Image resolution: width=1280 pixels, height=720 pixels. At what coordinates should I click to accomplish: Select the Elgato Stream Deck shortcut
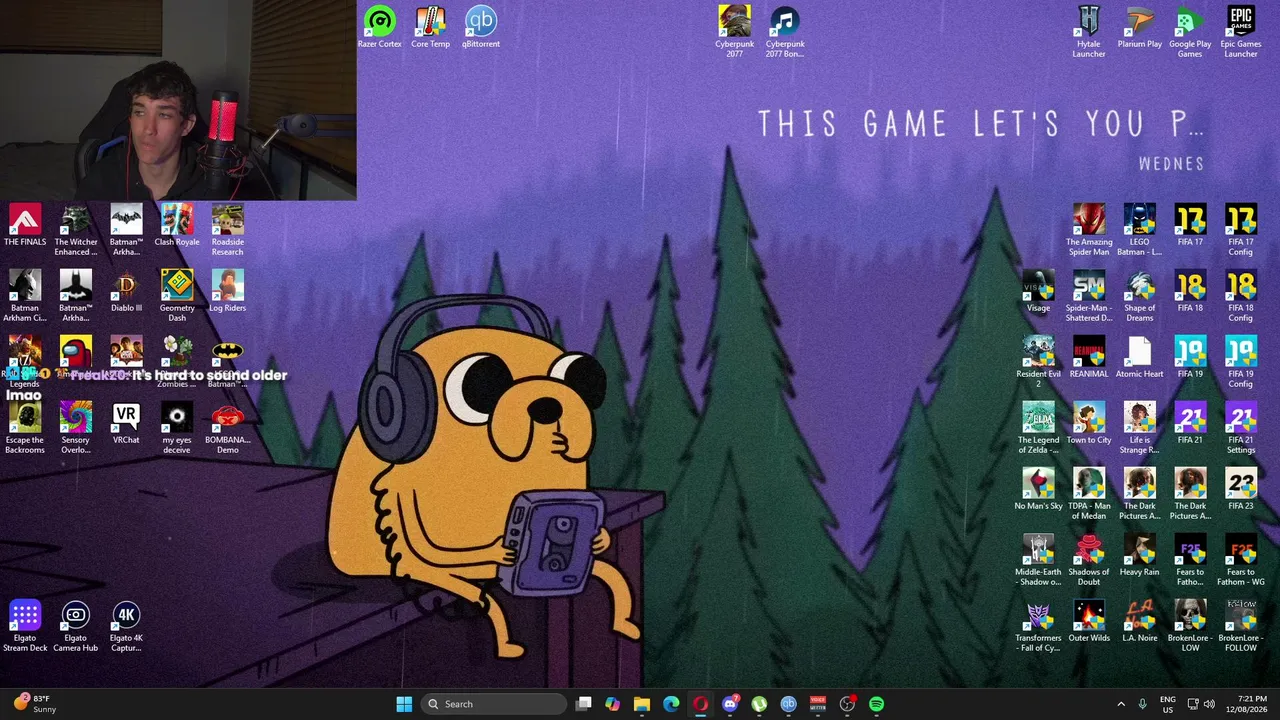(25, 626)
